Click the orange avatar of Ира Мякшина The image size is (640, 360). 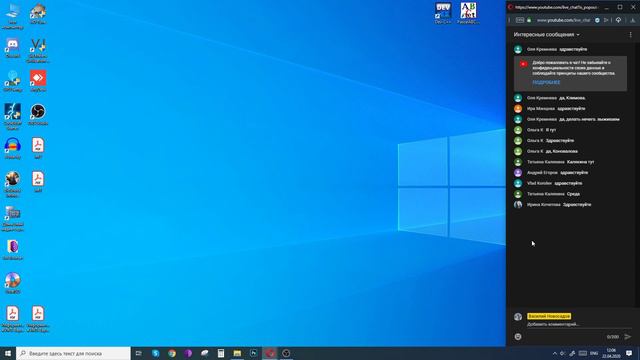pyautogui.click(x=518, y=109)
